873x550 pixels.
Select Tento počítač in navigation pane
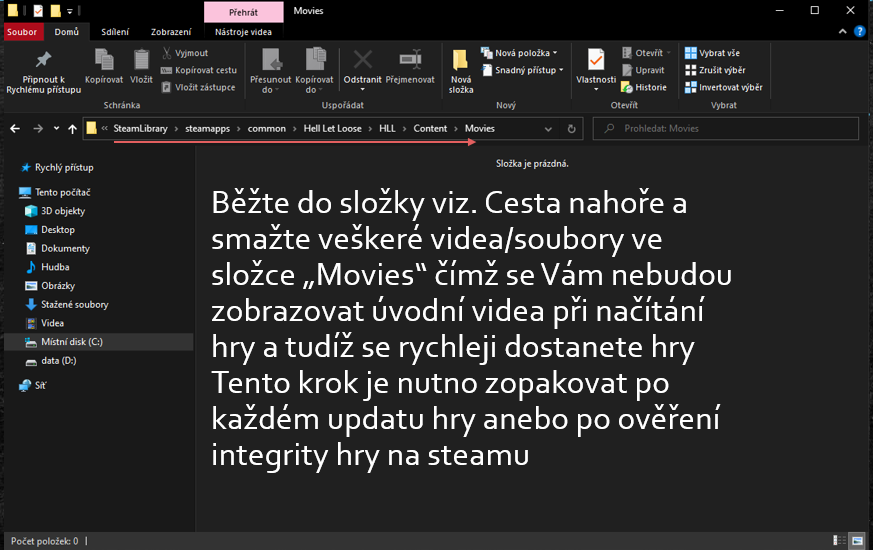click(x=62, y=193)
